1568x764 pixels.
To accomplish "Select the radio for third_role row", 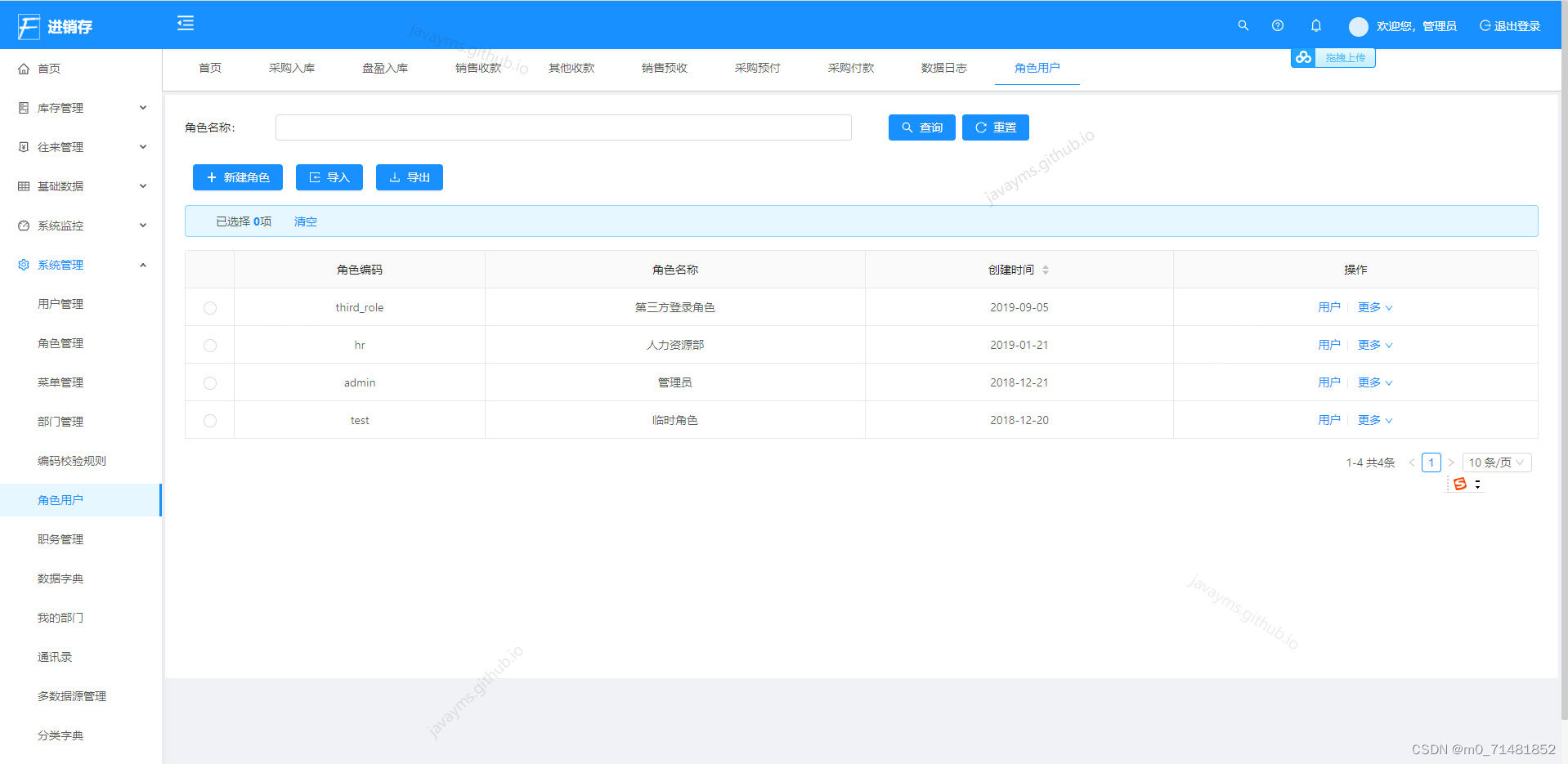I will (x=210, y=308).
